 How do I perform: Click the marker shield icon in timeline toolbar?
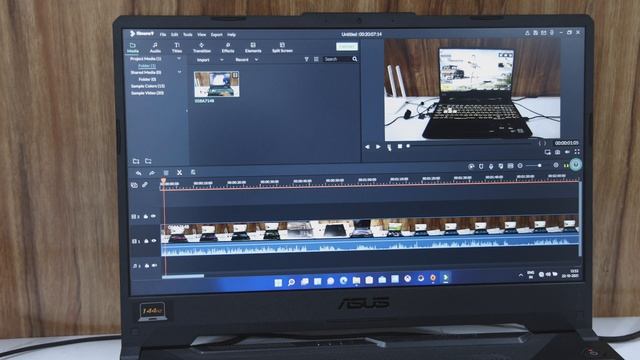pos(481,166)
